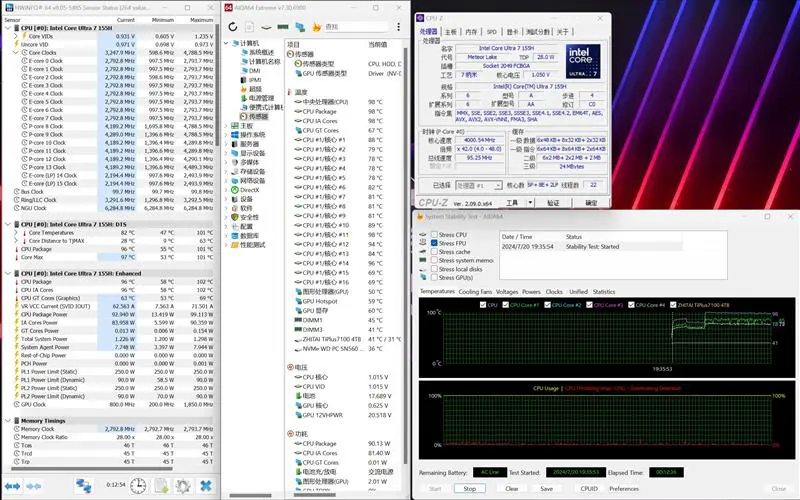
Task: Switch to CPU-Z 内存 tab
Action: (x=471, y=32)
